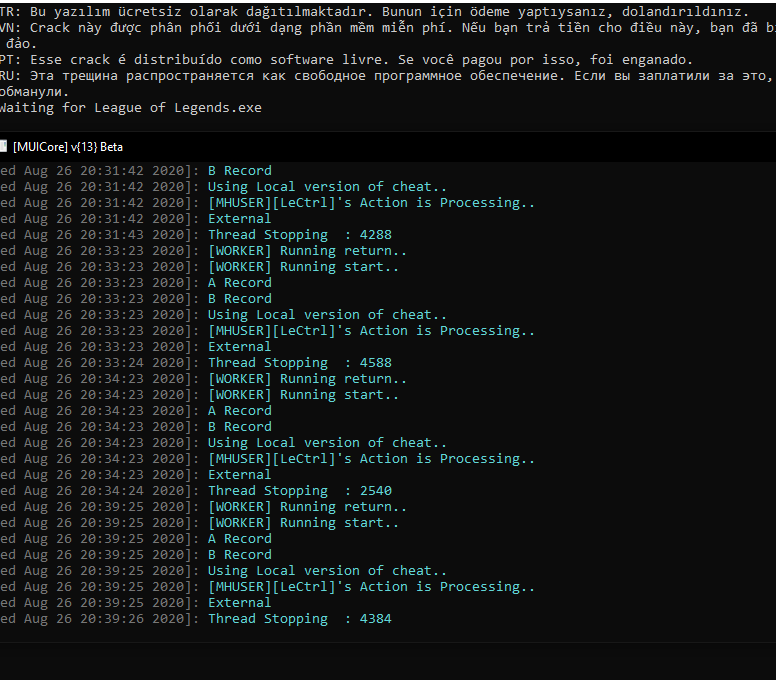Select "B Record" logged at 20:33:23
Viewport: 776px width, 680px height.
pos(240,299)
